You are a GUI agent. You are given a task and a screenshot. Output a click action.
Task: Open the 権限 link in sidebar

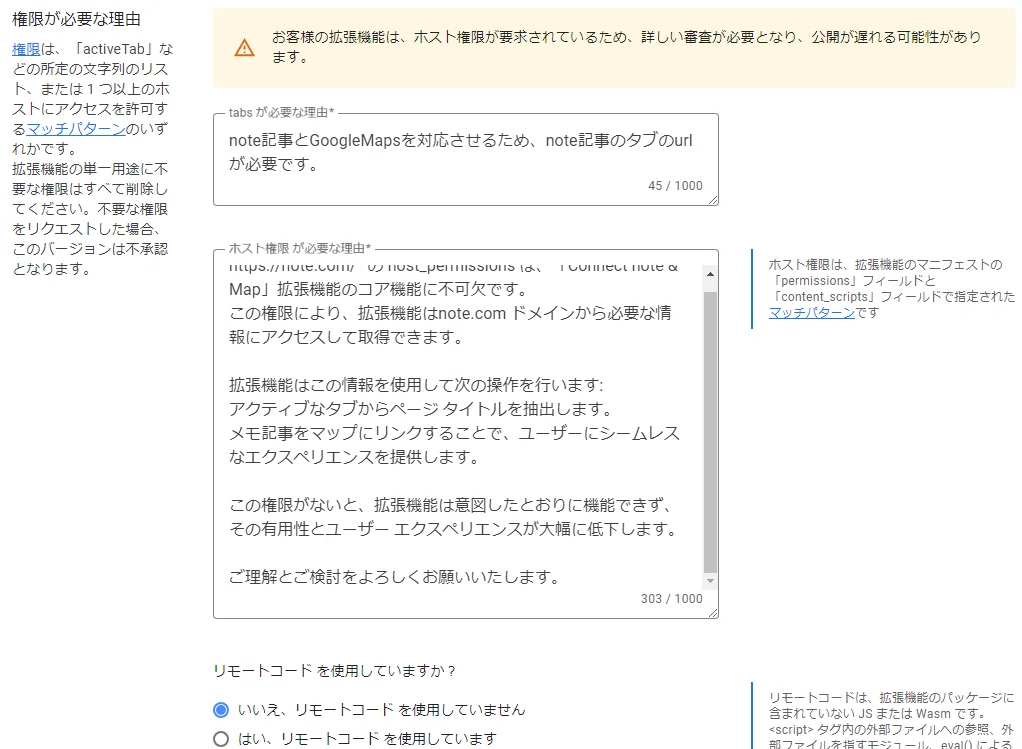tap(26, 49)
